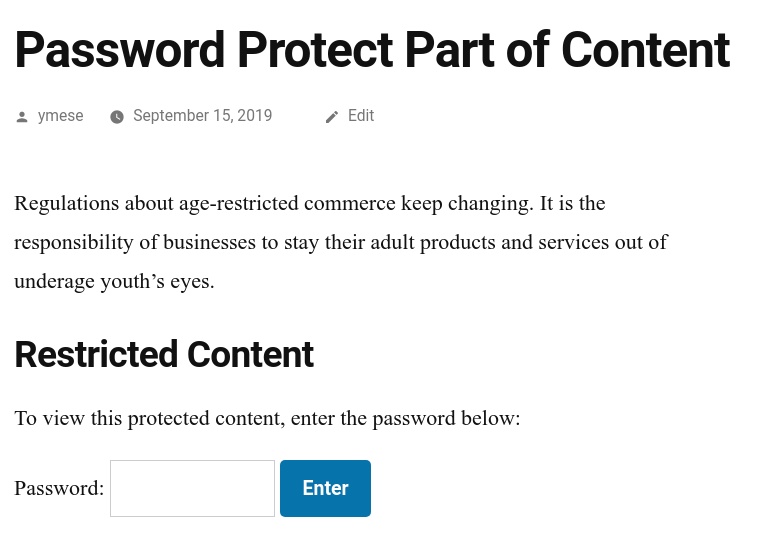Open the September 15, 2019 date link
This screenshot has height=541, width=774.
coord(202,116)
